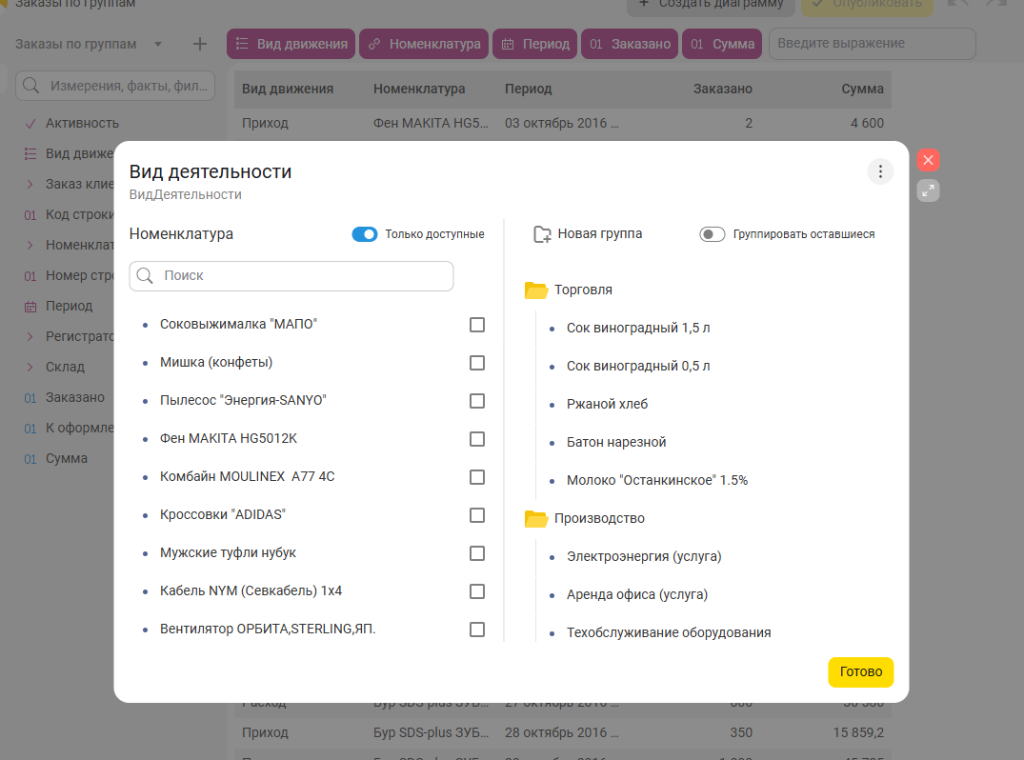Check the Соковыжималка "МАПО" checkbox

coord(477,325)
